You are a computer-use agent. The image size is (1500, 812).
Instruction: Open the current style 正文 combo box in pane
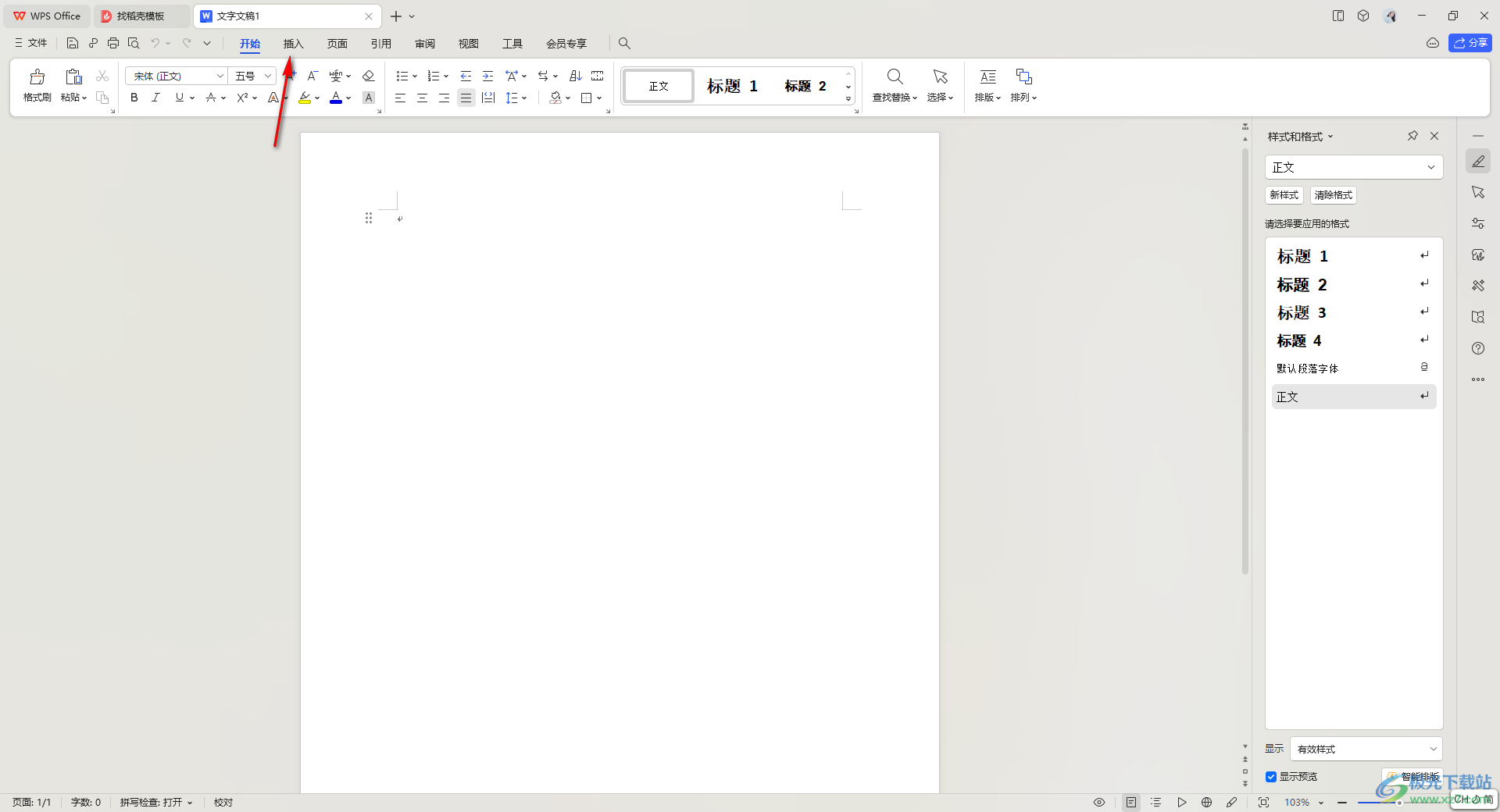click(1354, 167)
